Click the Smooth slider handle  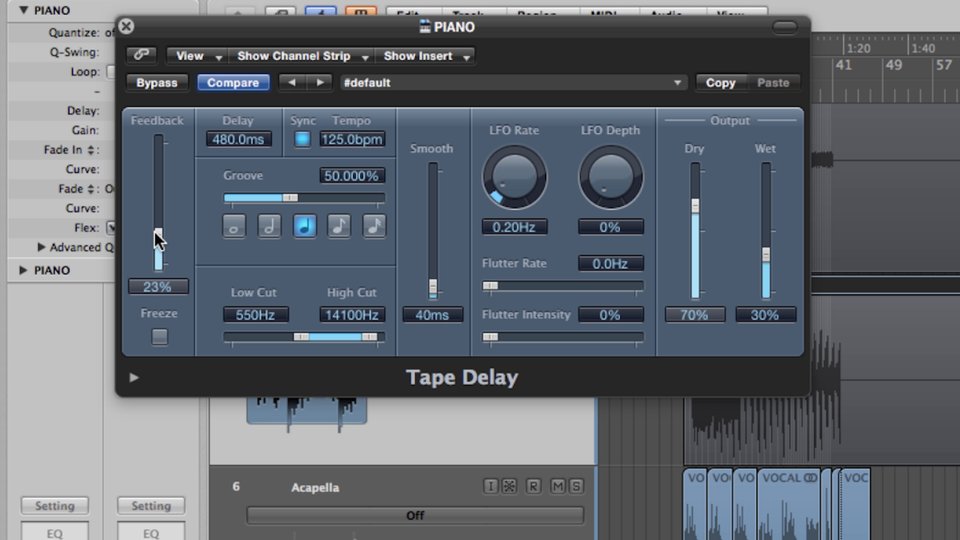click(433, 287)
